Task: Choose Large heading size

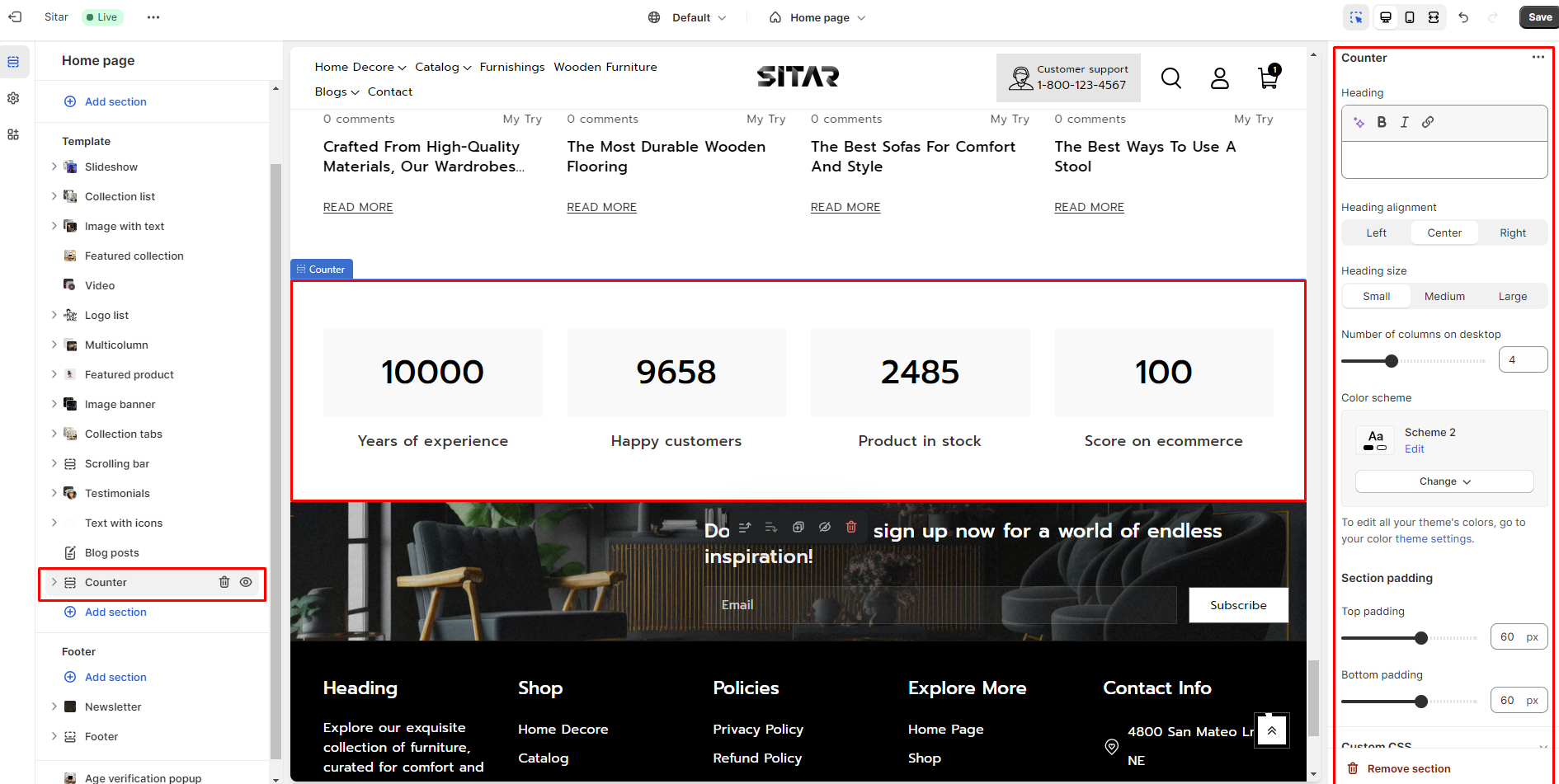Action: coord(1512,297)
